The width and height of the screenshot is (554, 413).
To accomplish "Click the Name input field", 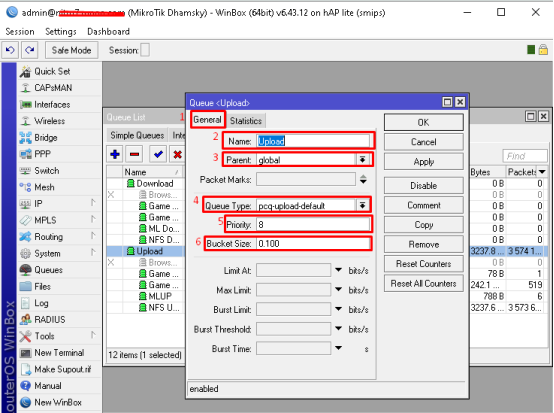I will tap(313, 141).
